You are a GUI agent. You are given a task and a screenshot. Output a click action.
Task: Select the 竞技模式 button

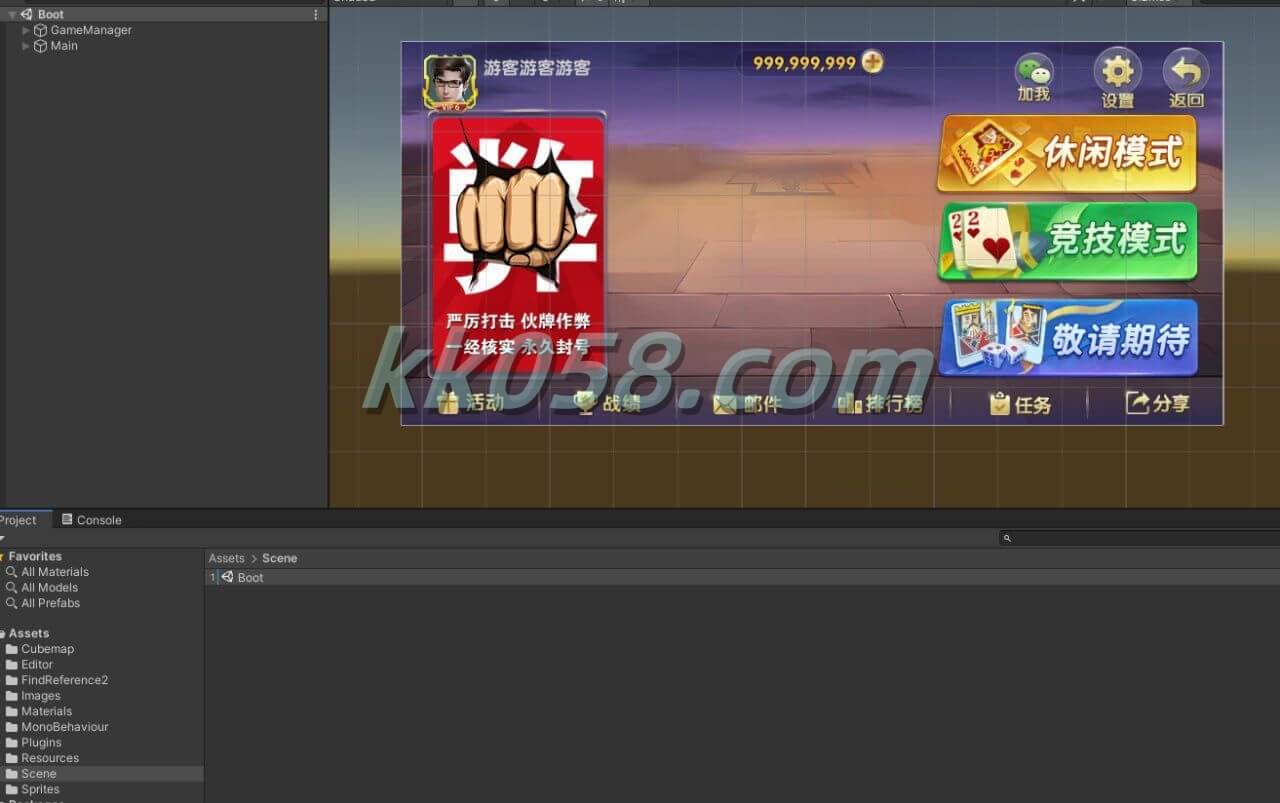coord(1067,241)
